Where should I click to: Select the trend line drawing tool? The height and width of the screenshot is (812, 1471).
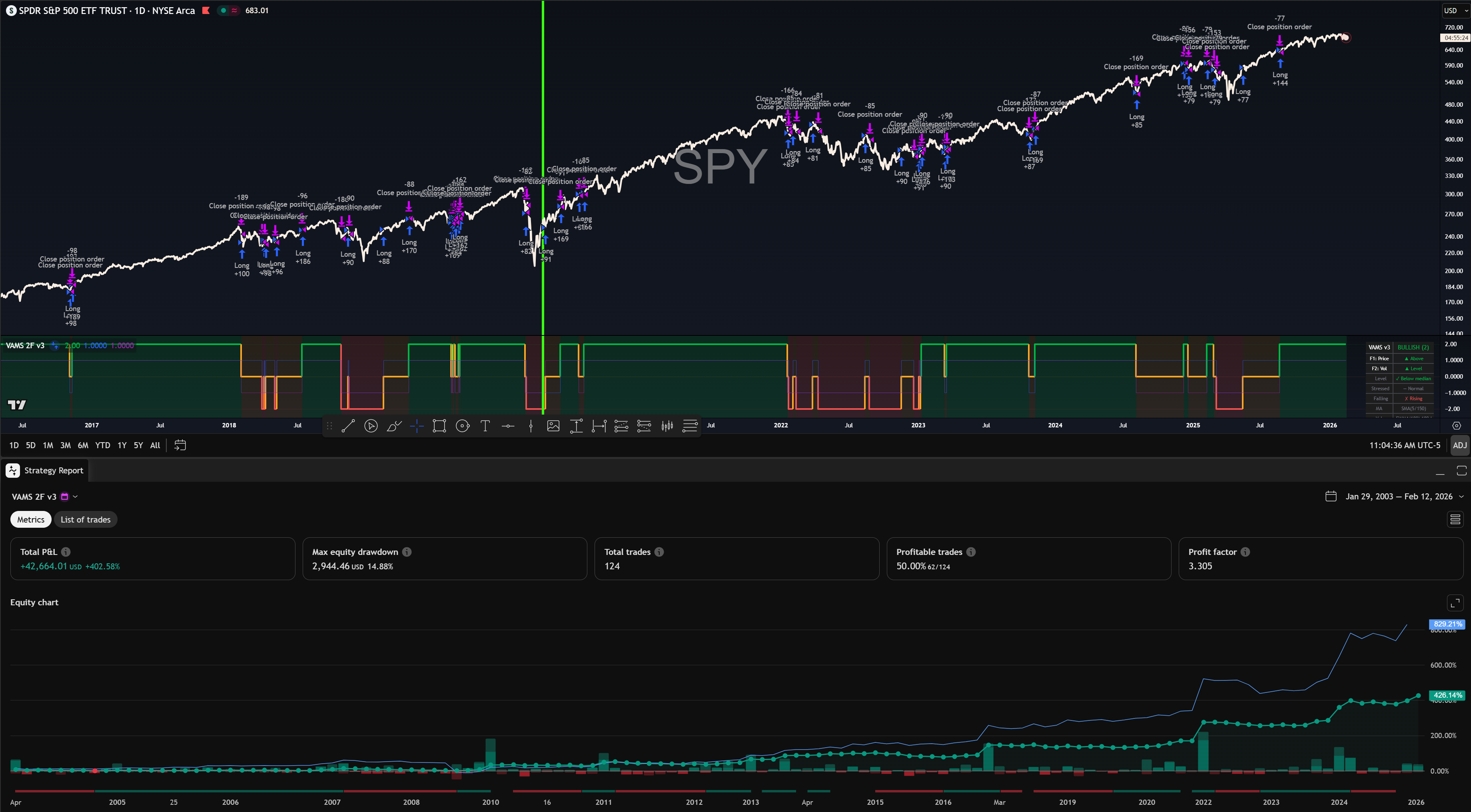point(348,426)
